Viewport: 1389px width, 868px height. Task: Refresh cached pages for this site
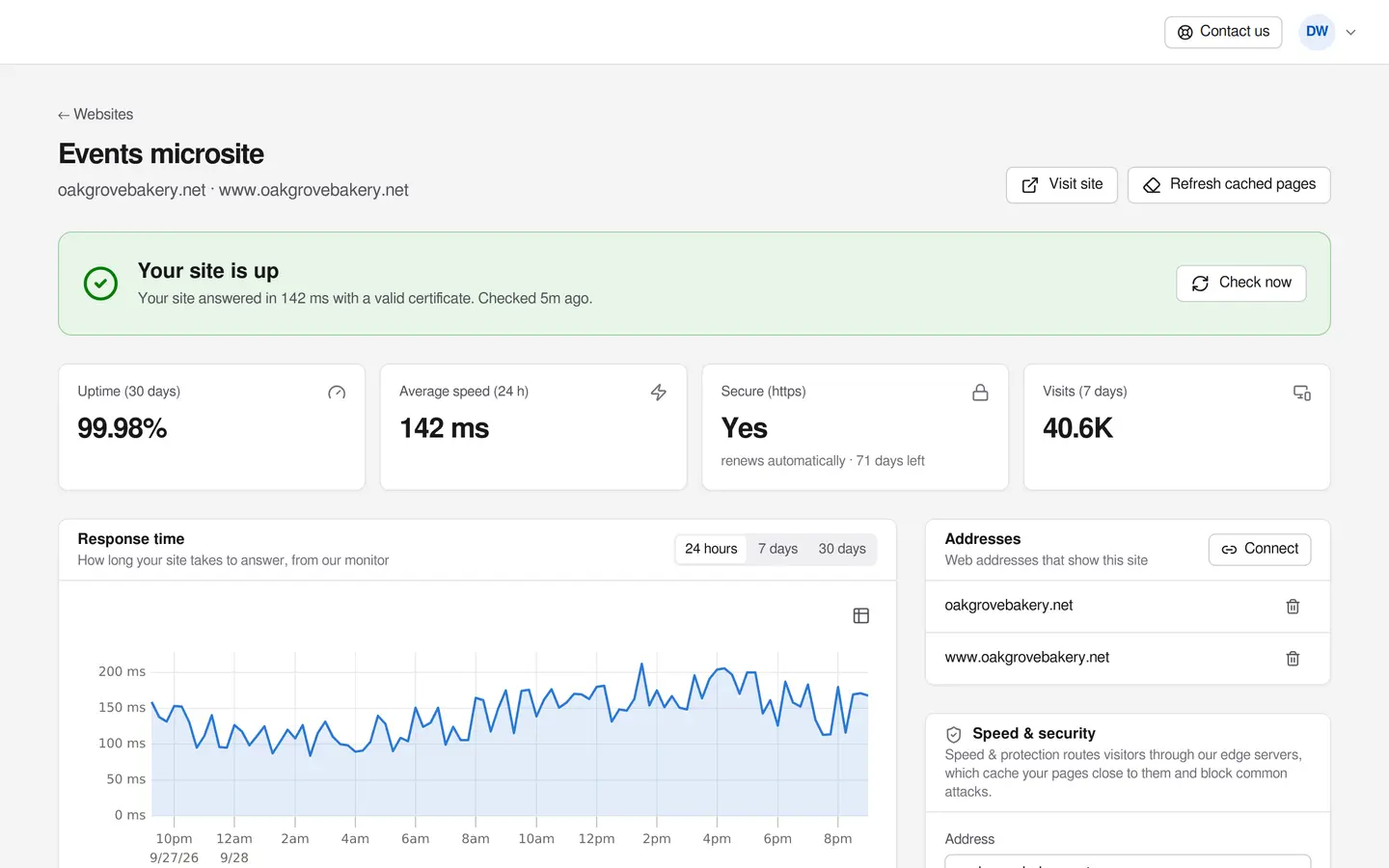coord(1229,184)
